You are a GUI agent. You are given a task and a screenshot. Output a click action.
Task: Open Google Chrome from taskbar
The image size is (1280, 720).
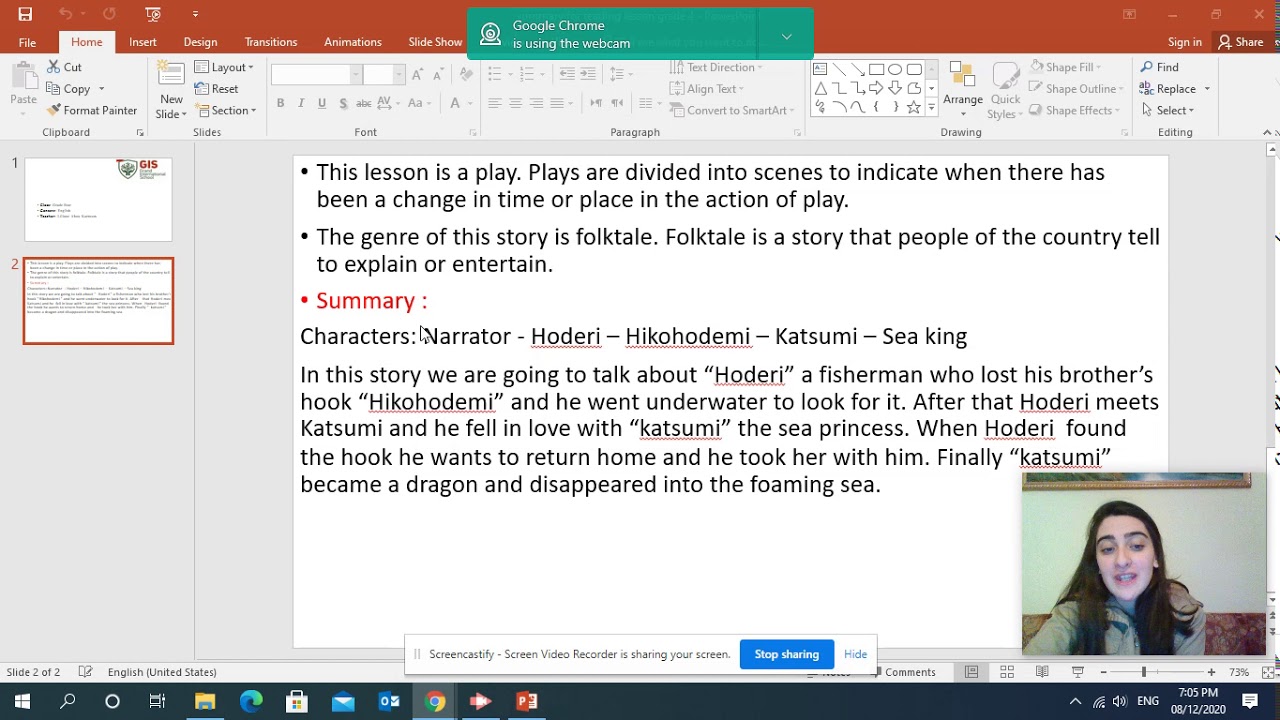tap(435, 701)
